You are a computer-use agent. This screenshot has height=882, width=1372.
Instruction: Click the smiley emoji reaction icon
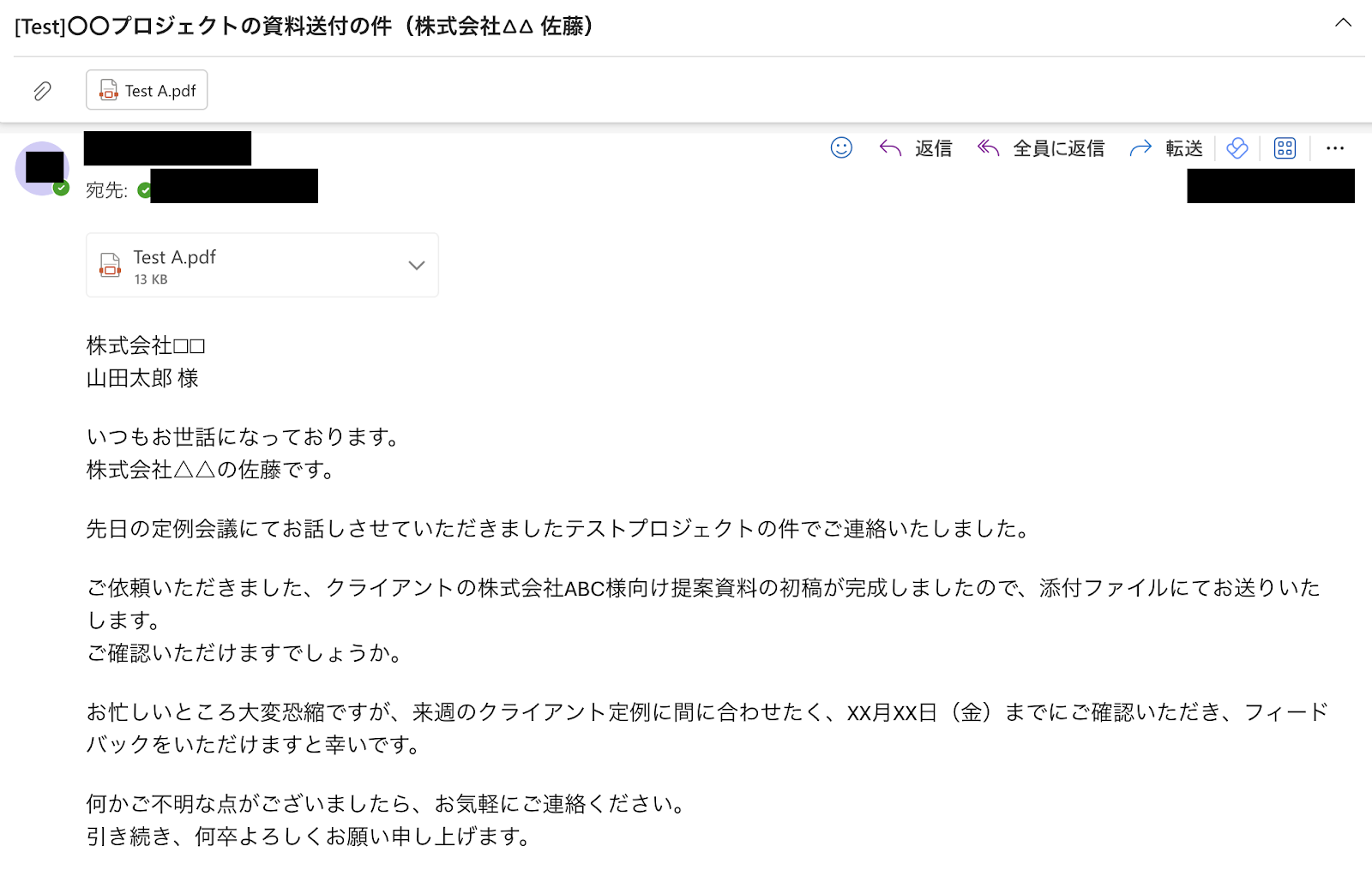tap(841, 148)
